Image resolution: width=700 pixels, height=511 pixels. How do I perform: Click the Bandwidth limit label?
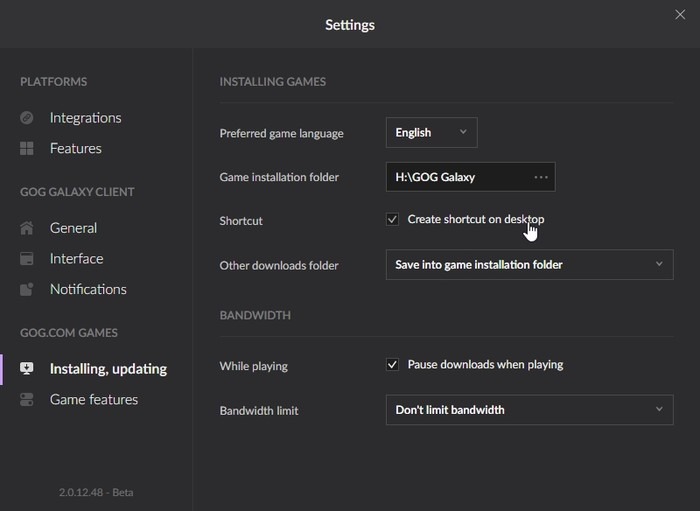coord(259,411)
